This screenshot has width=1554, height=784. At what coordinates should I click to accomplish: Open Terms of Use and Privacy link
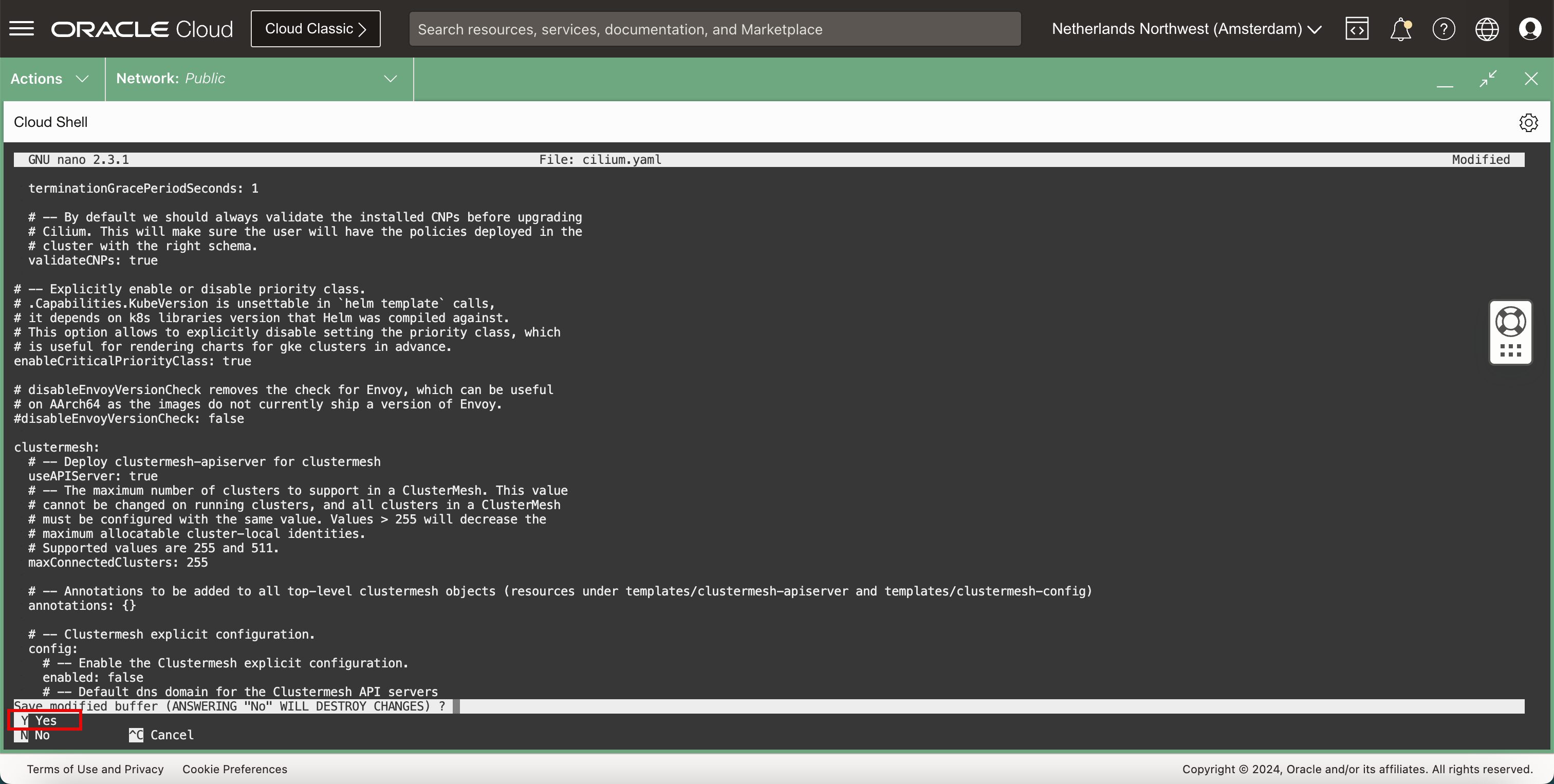(95, 769)
